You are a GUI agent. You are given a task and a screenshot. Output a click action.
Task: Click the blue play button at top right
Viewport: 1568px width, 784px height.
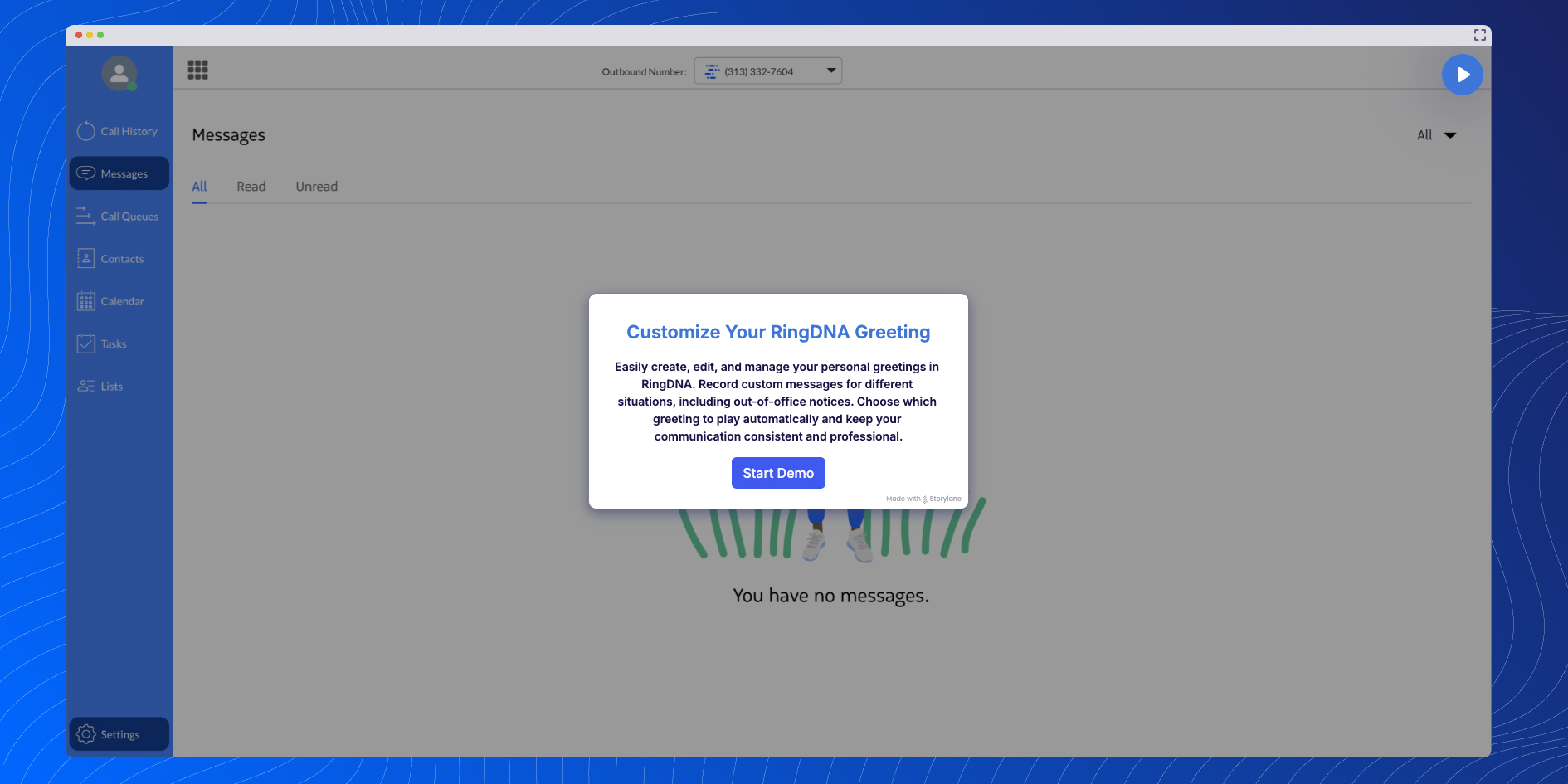1463,75
